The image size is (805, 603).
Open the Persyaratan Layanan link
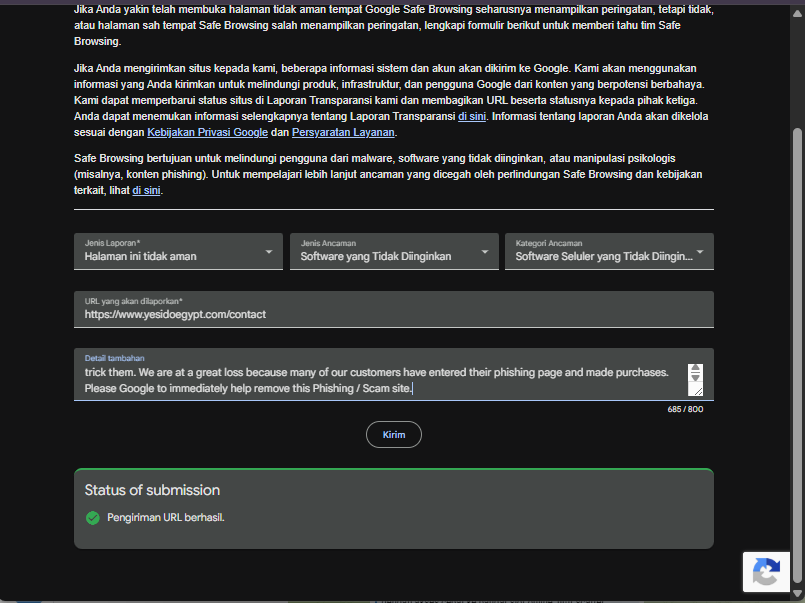(343, 132)
